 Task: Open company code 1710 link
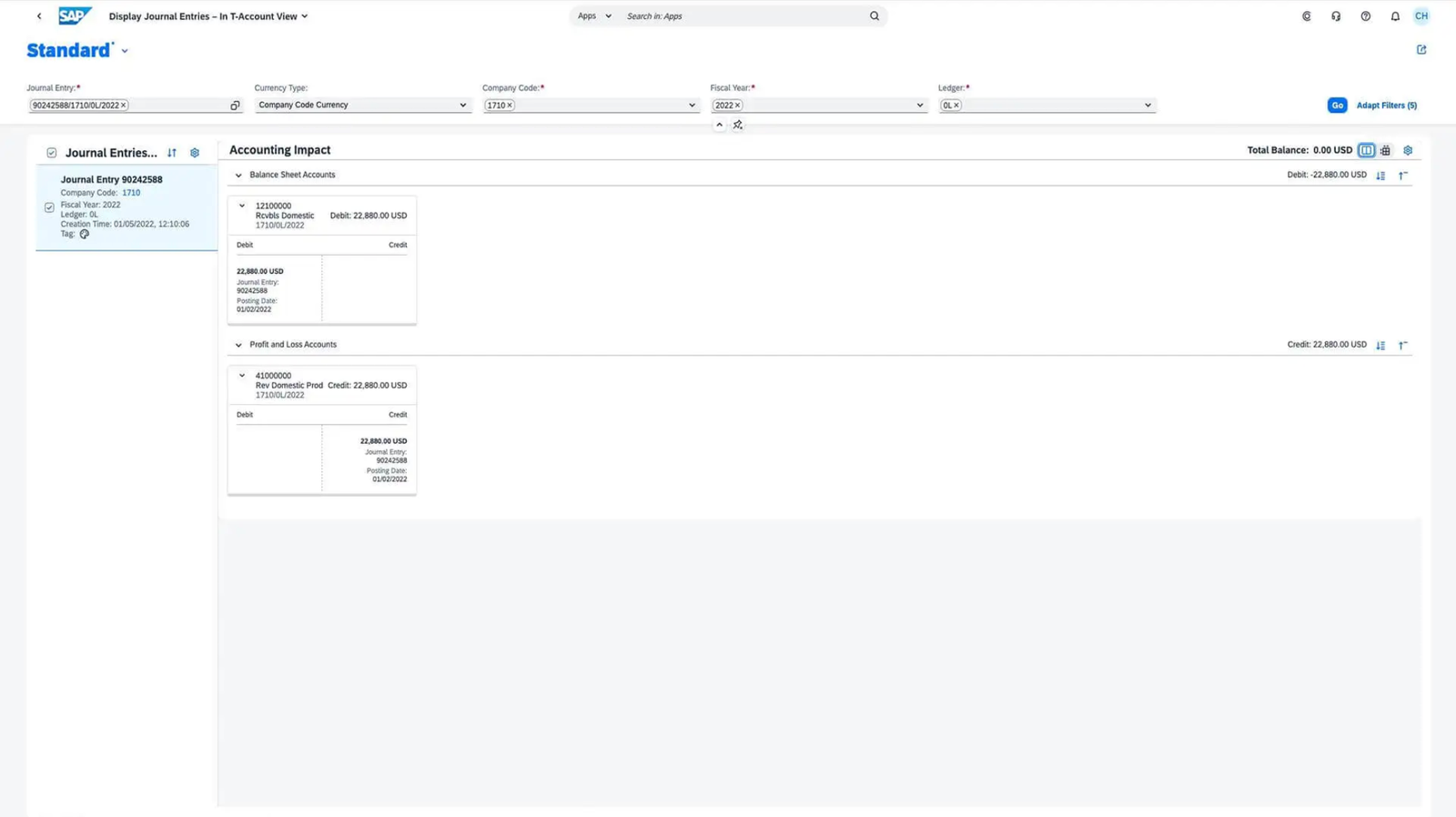(x=131, y=193)
